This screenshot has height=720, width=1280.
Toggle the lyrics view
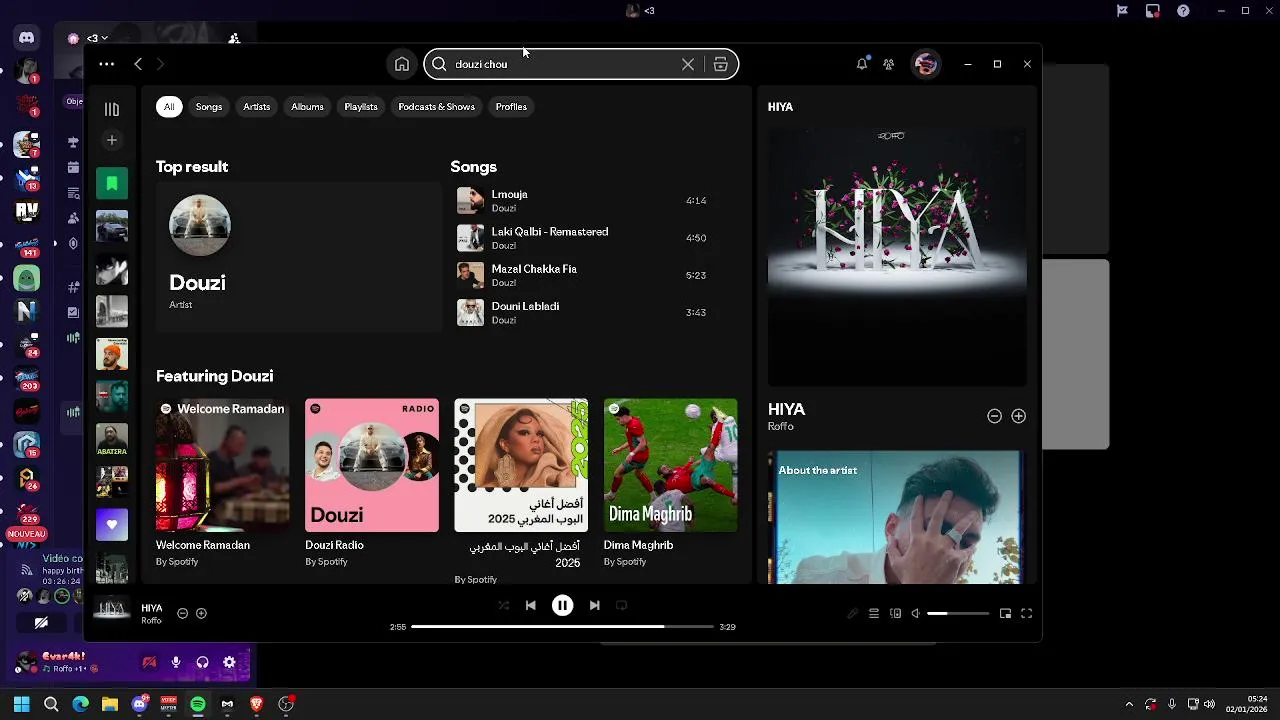pyautogui.click(x=852, y=613)
